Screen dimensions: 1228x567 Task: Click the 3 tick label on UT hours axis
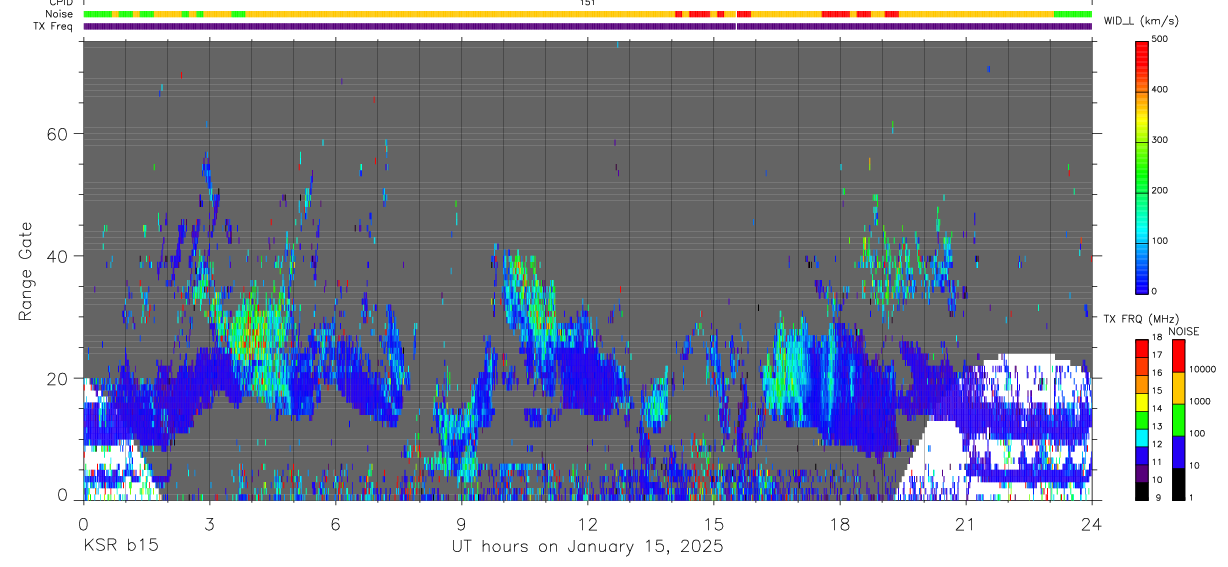(209, 524)
